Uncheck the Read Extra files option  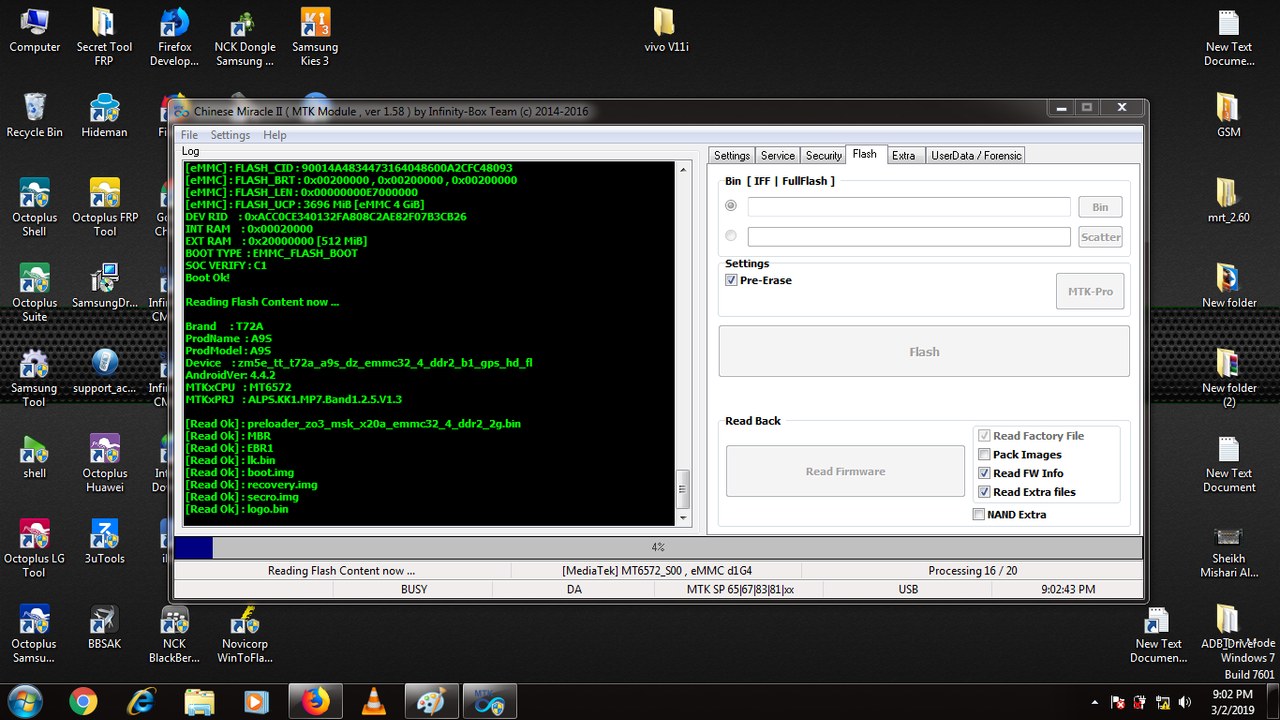coord(984,492)
